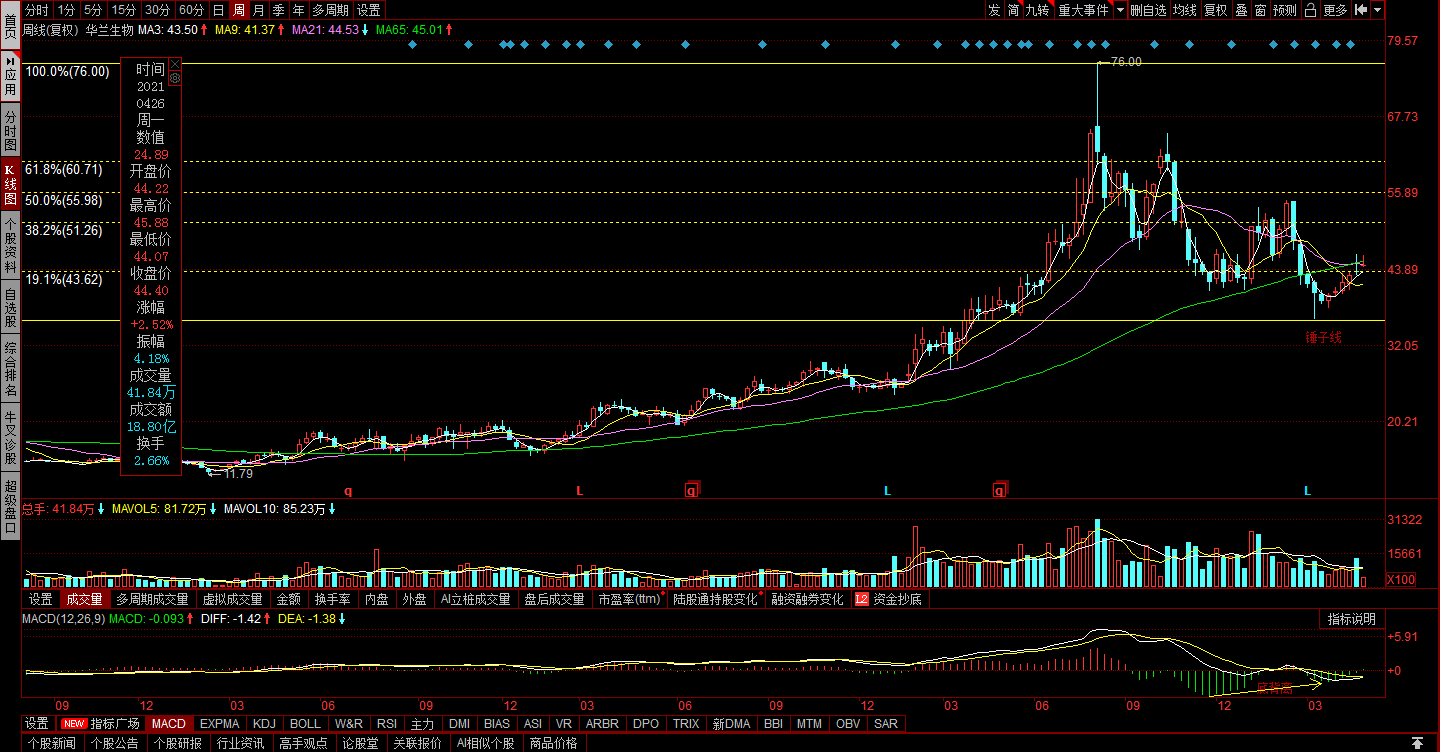Toggle 复权 price adjustment
The height and width of the screenshot is (752, 1440).
1215,10
